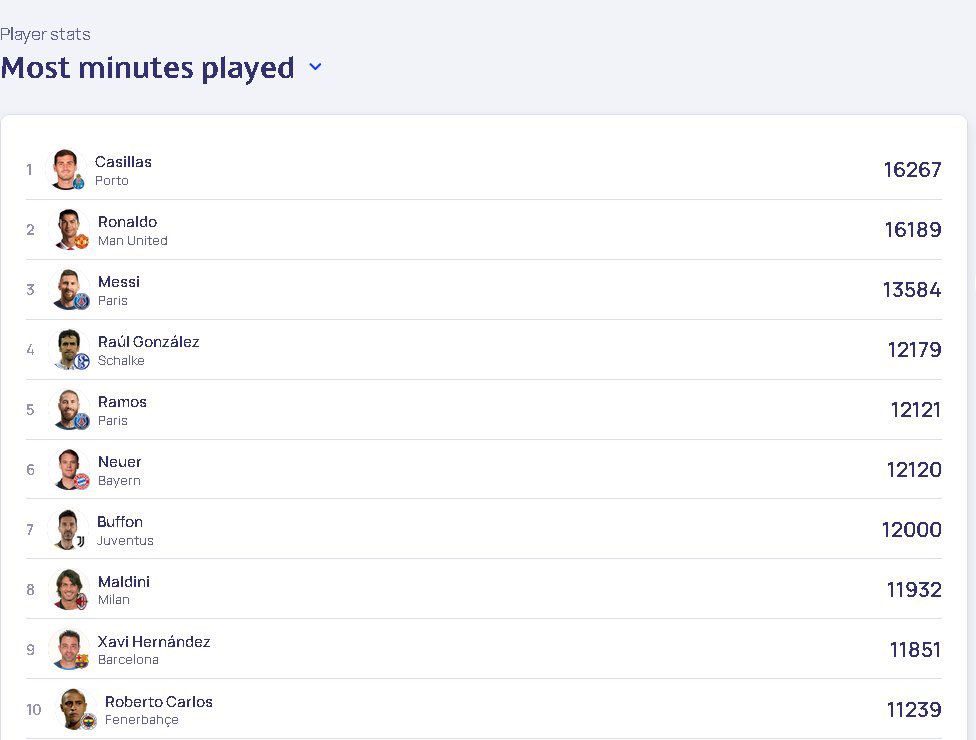Screen dimensions: 976x740
Task: Click Messi's Paris club badge
Action: click(82, 301)
